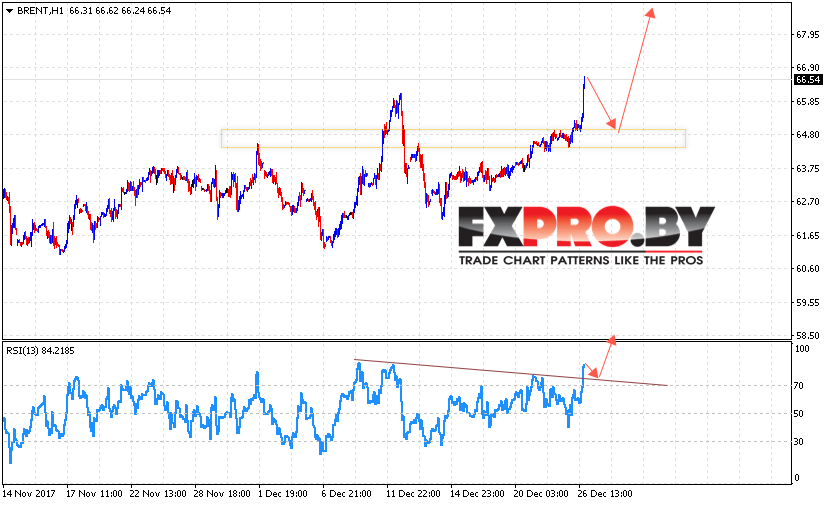831x505 pixels.
Task: Open the chart dropdown triangle beside BRENT,H1
Action: tap(10, 11)
